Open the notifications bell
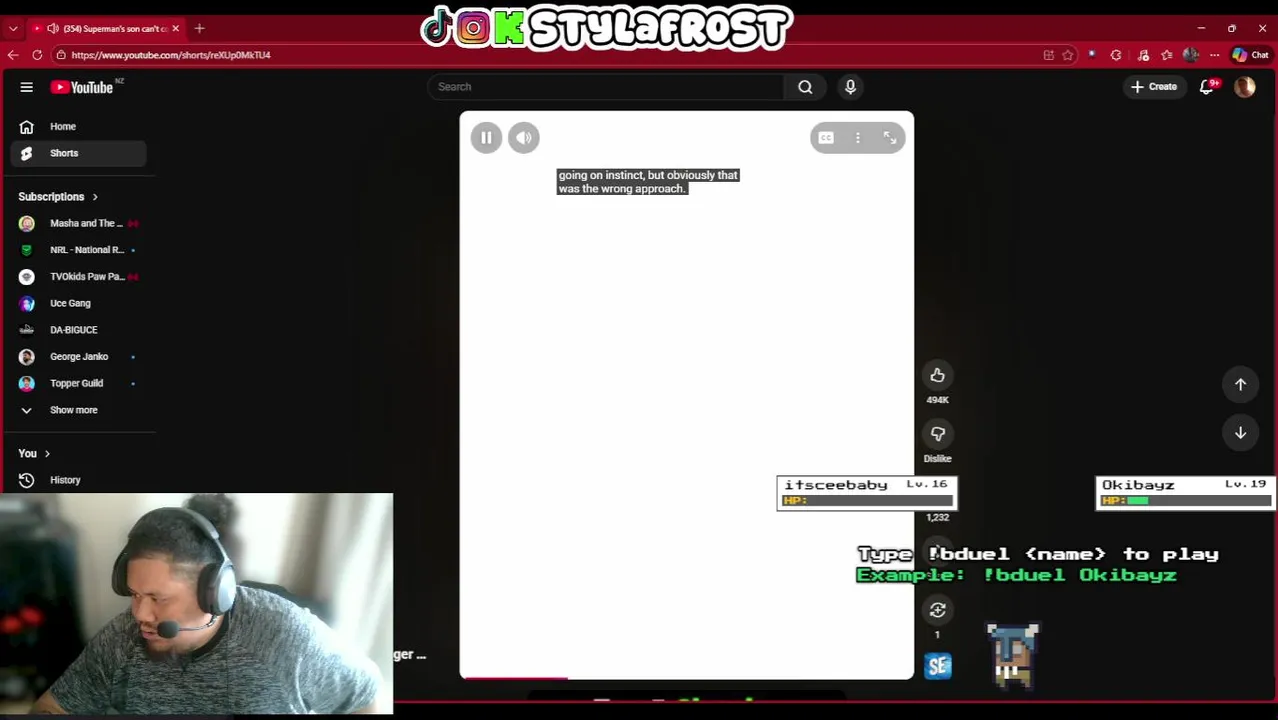This screenshot has height=720, width=1278. coord(1207,87)
